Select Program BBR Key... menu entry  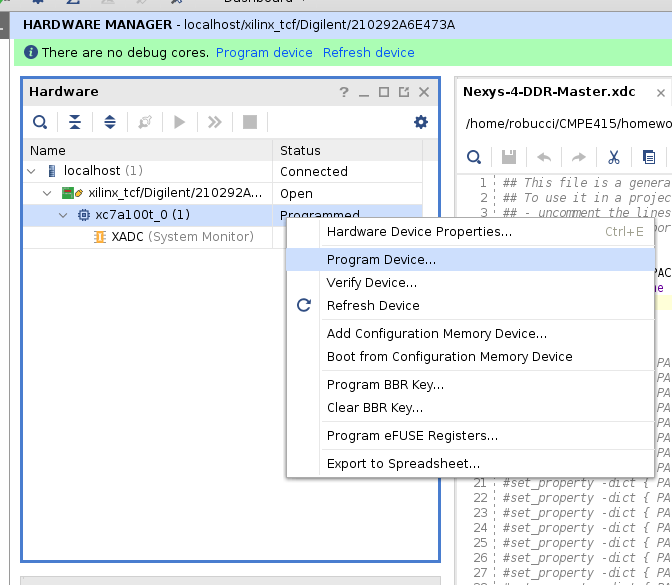[x=470, y=384]
